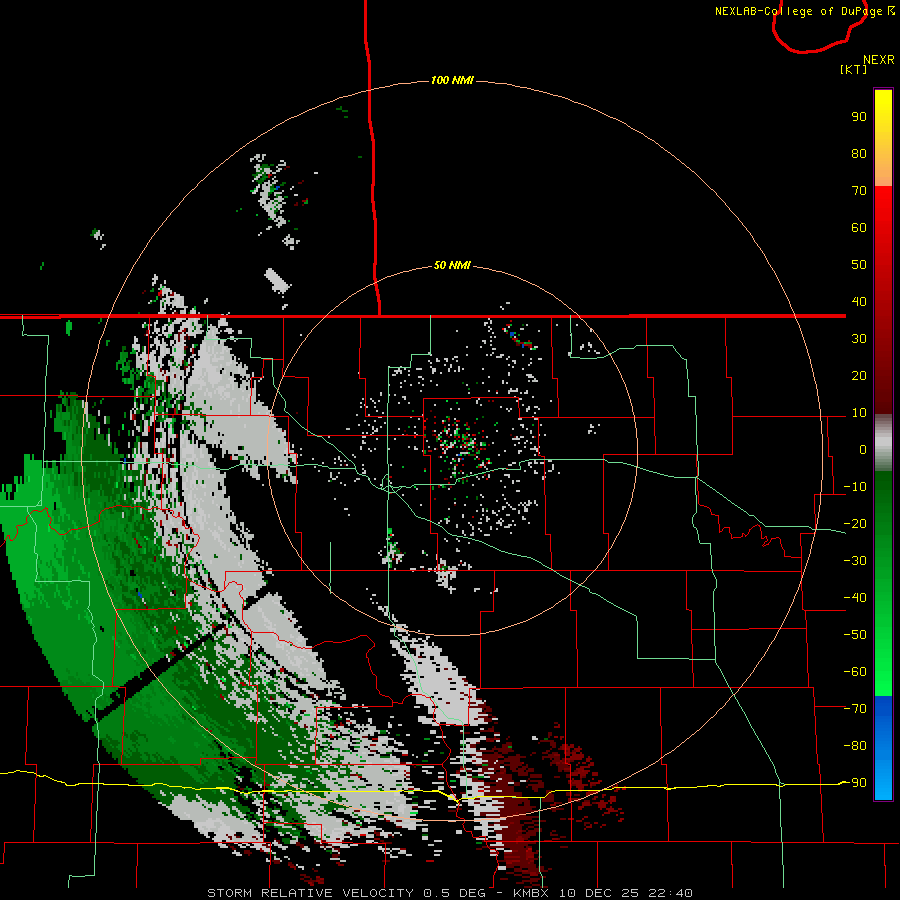Click the yellow top segment of the velocity color bar
Viewport: 900px width, 900px height.
(x=883, y=138)
